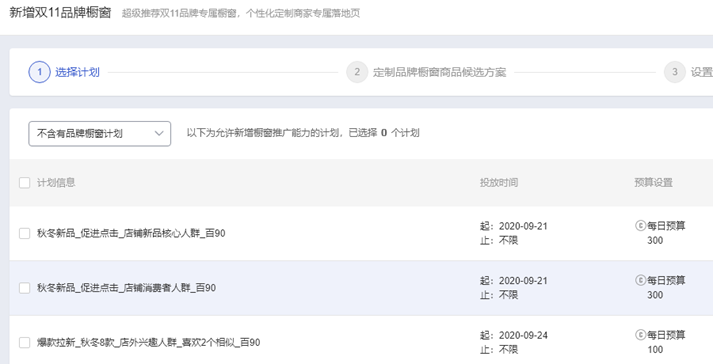The image size is (713, 364).
Task: Check the select-all 计划信息 checkbox
Action: [x=25, y=182]
